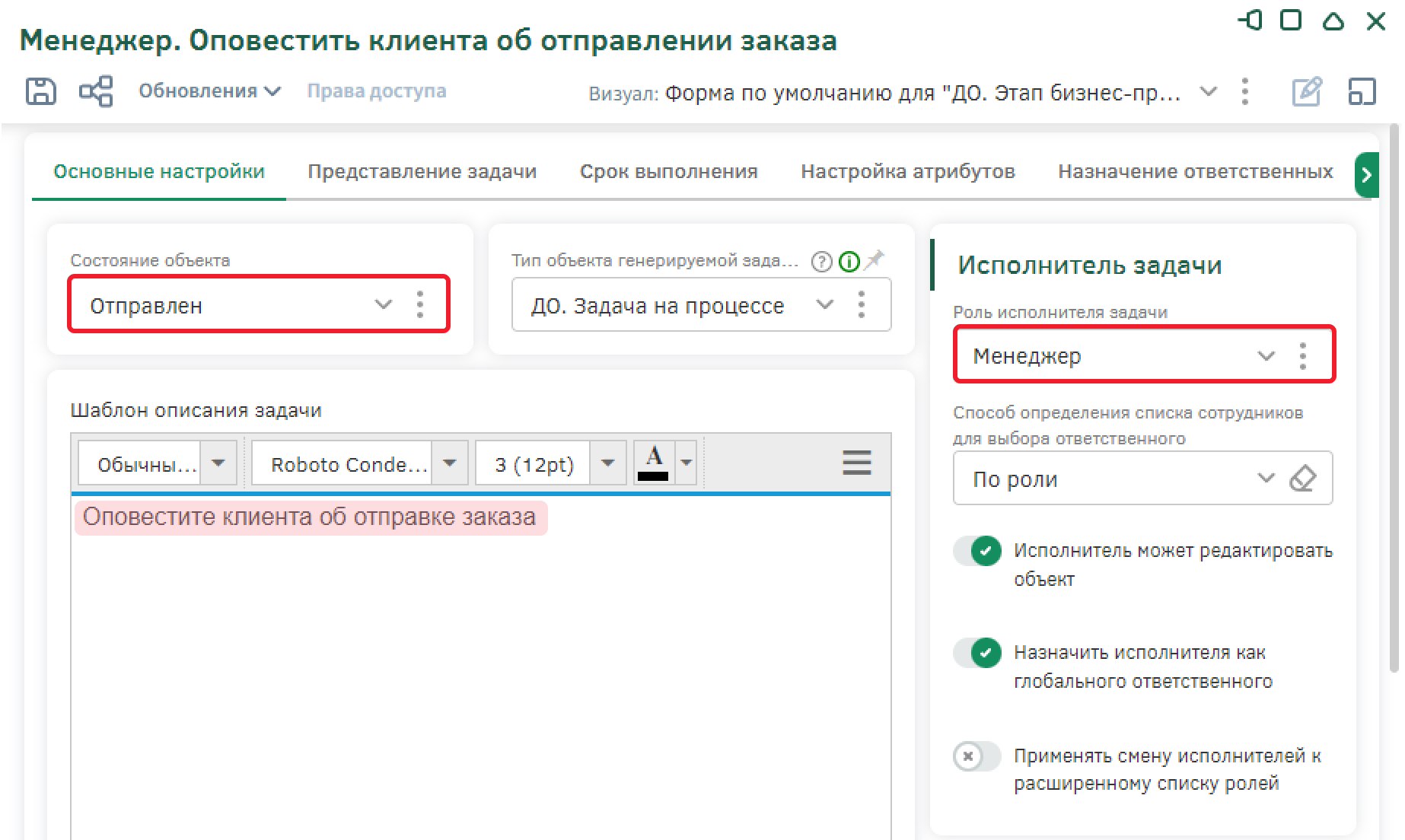Switch to the Срок выполнения tab
This screenshot has width=1405, height=840.
pyautogui.click(x=668, y=172)
